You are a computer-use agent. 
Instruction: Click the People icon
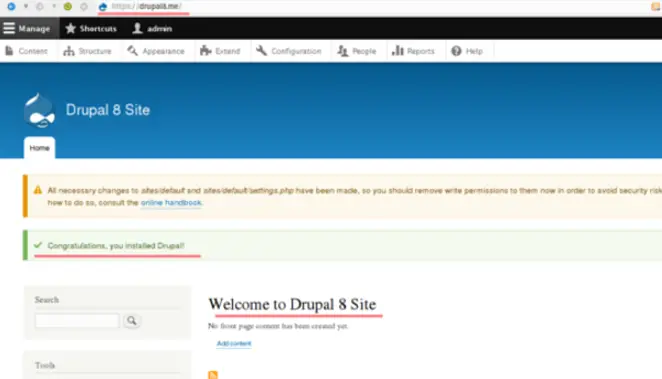click(342, 51)
